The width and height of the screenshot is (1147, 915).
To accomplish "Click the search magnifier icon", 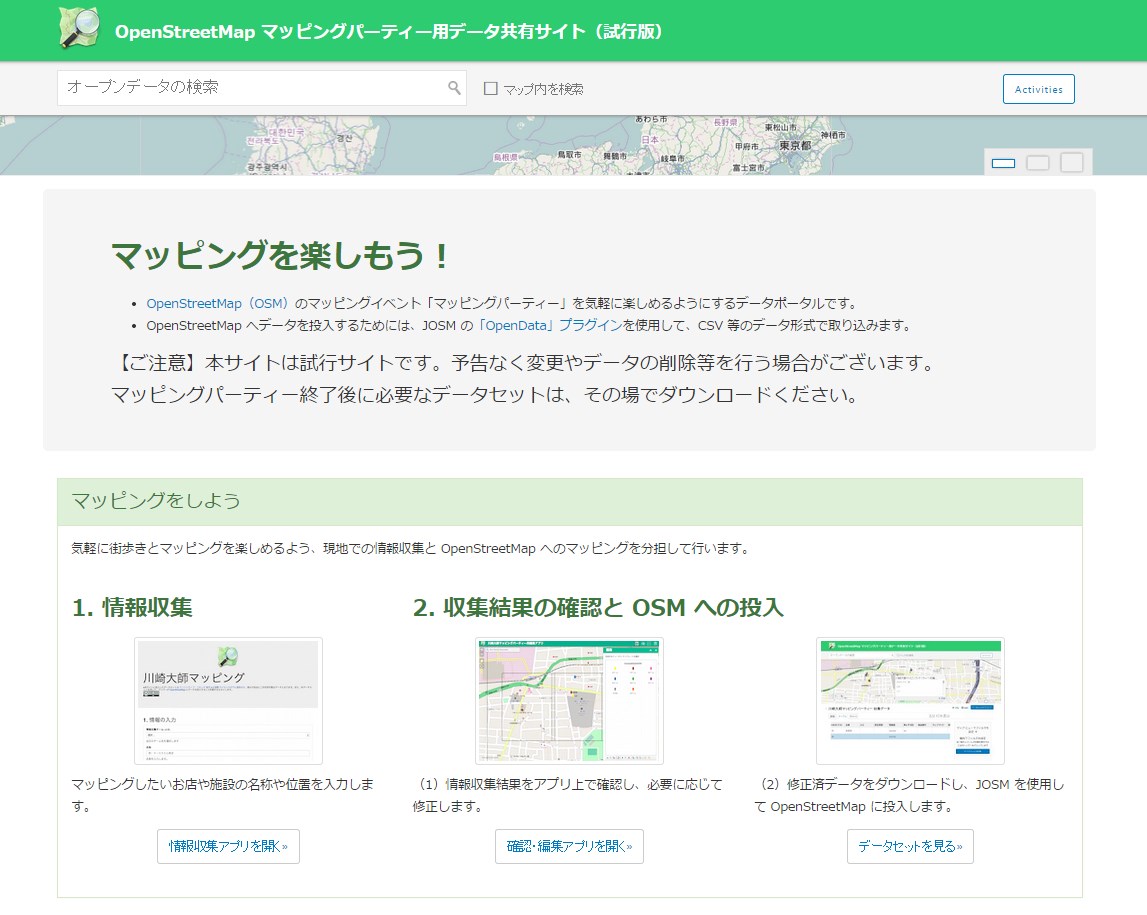I will click(x=454, y=88).
